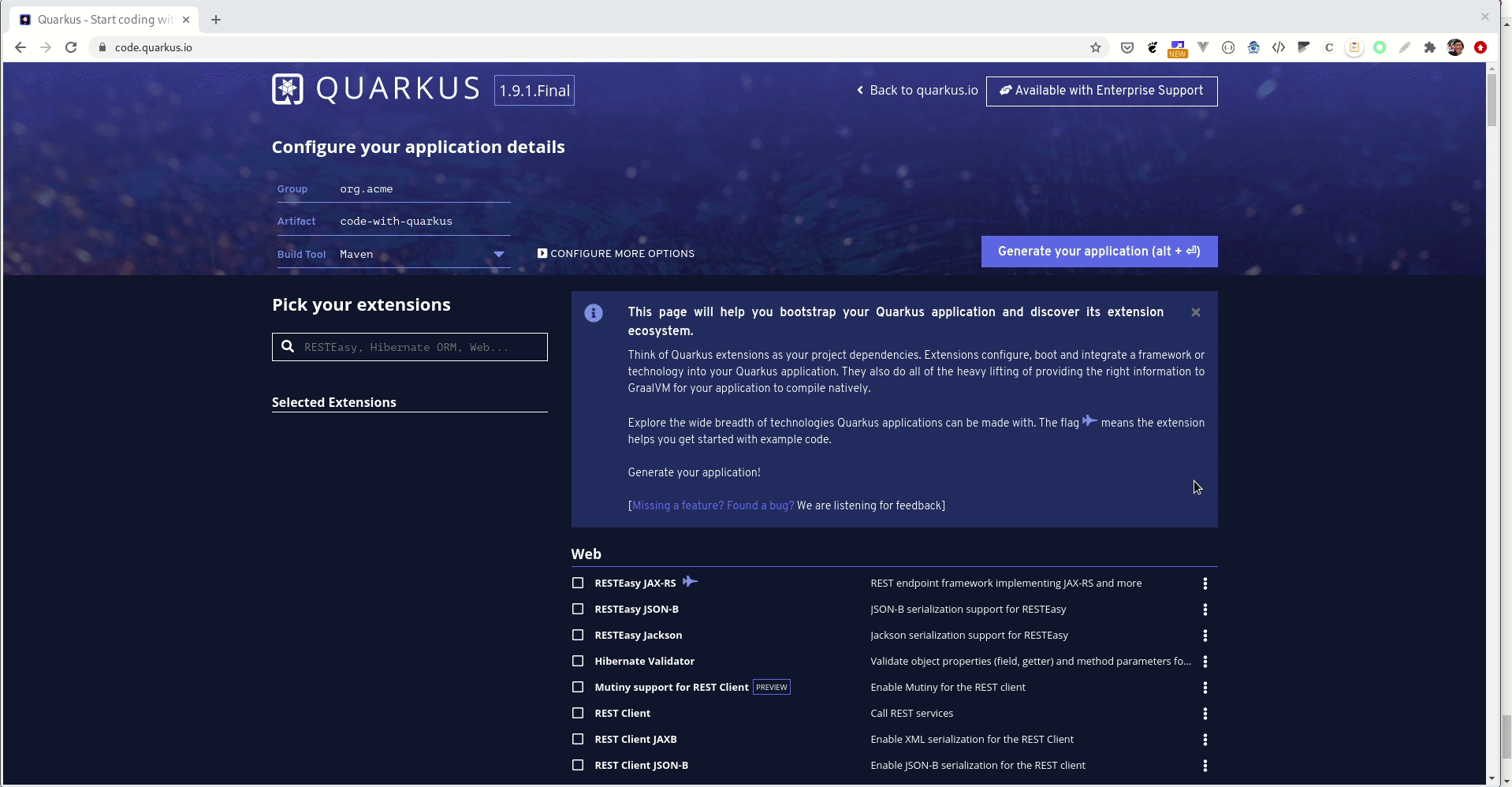The image size is (1512, 787).
Task: Open more options for Mutiny support for REST Client
Action: click(1205, 688)
